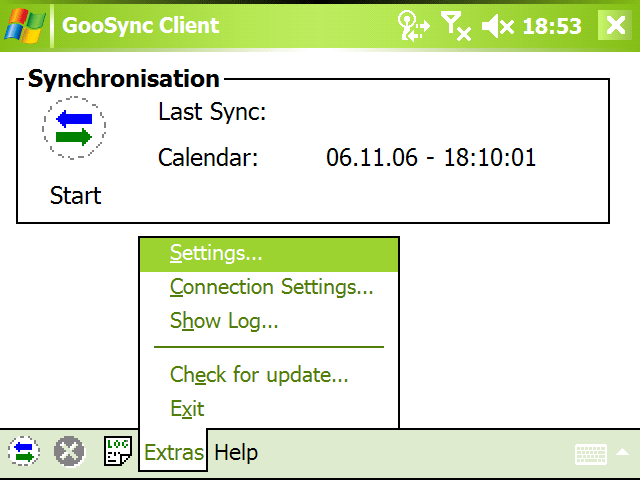Image resolution: width=640 pixels, height=480 pixels.
Task: Expand the input method selector arrow
Action: (623, 452)
